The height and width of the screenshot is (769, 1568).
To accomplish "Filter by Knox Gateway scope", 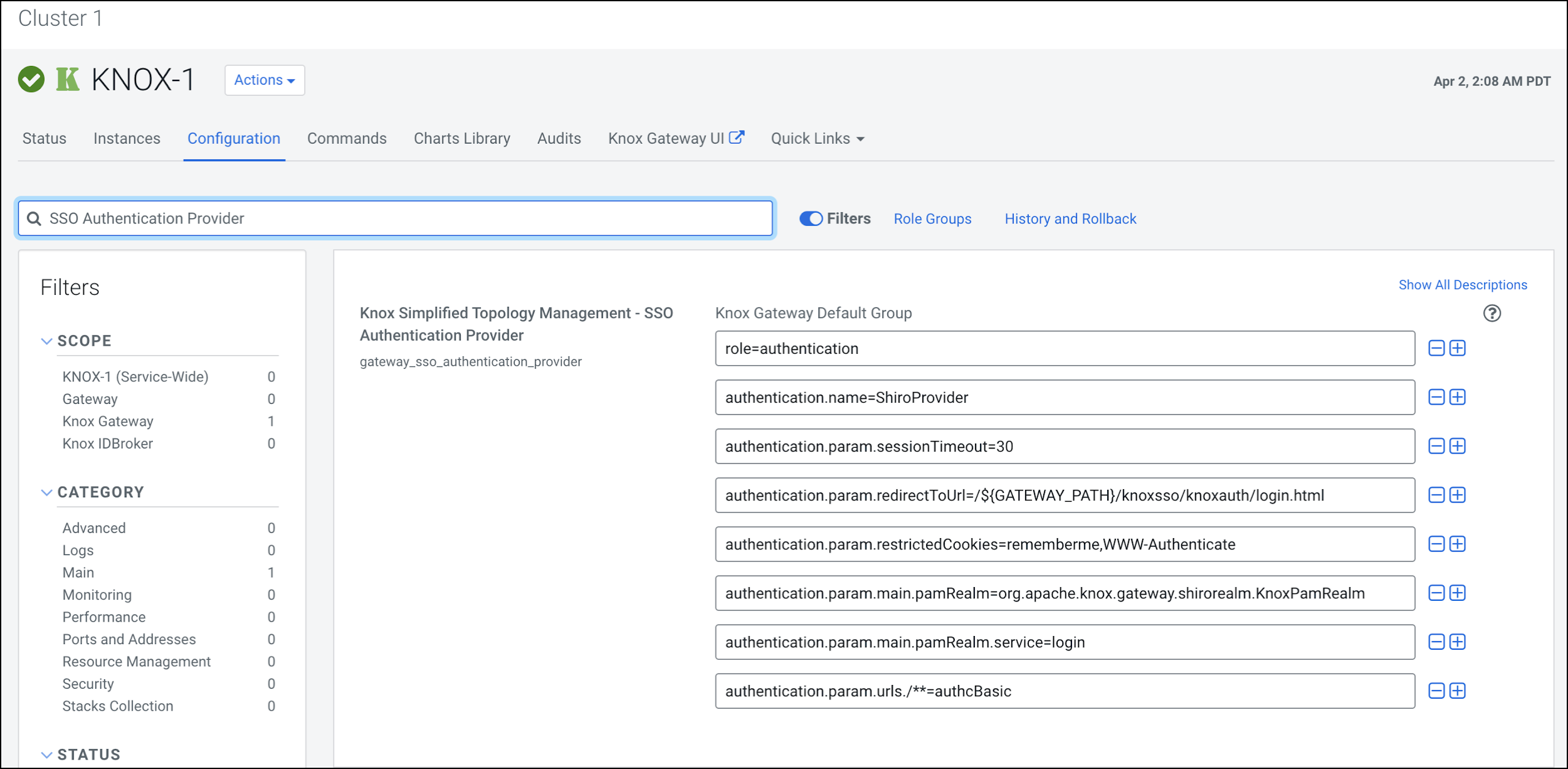I will [108, 422].
